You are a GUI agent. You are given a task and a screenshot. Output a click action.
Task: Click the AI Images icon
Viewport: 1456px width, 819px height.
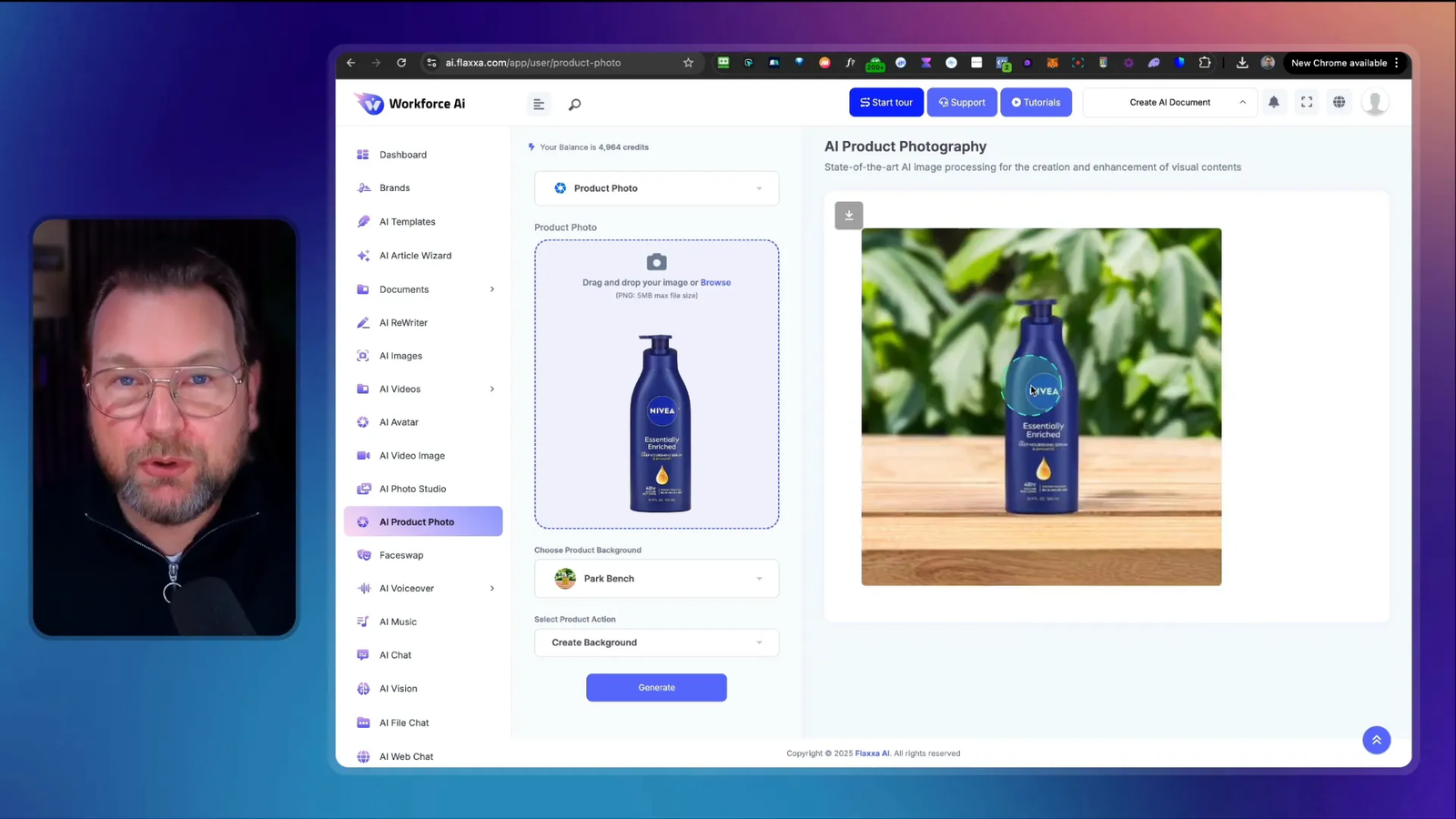pyautogui.click(x=363, y=356)
